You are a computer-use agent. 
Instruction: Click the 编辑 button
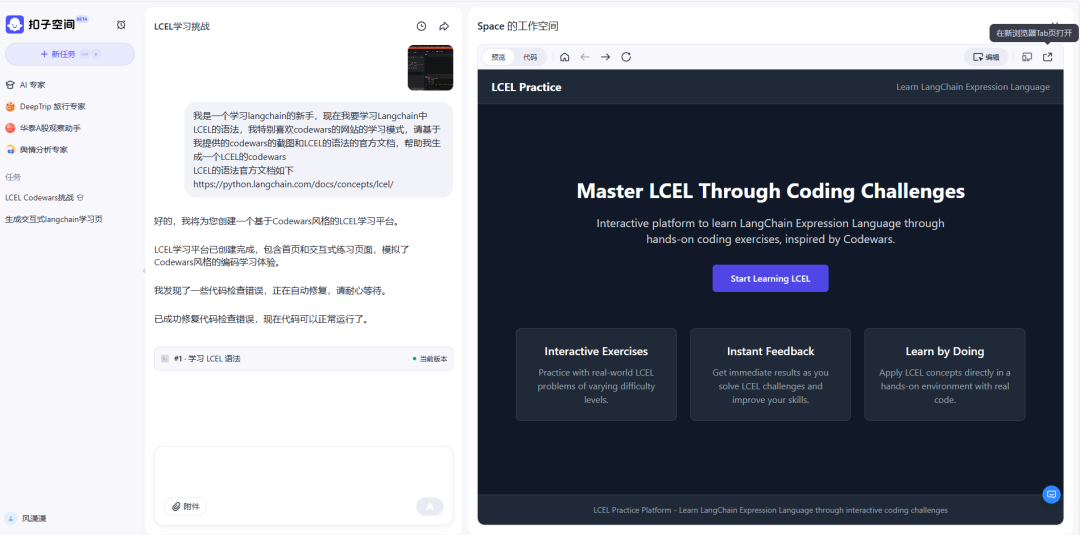coord(986,57)
